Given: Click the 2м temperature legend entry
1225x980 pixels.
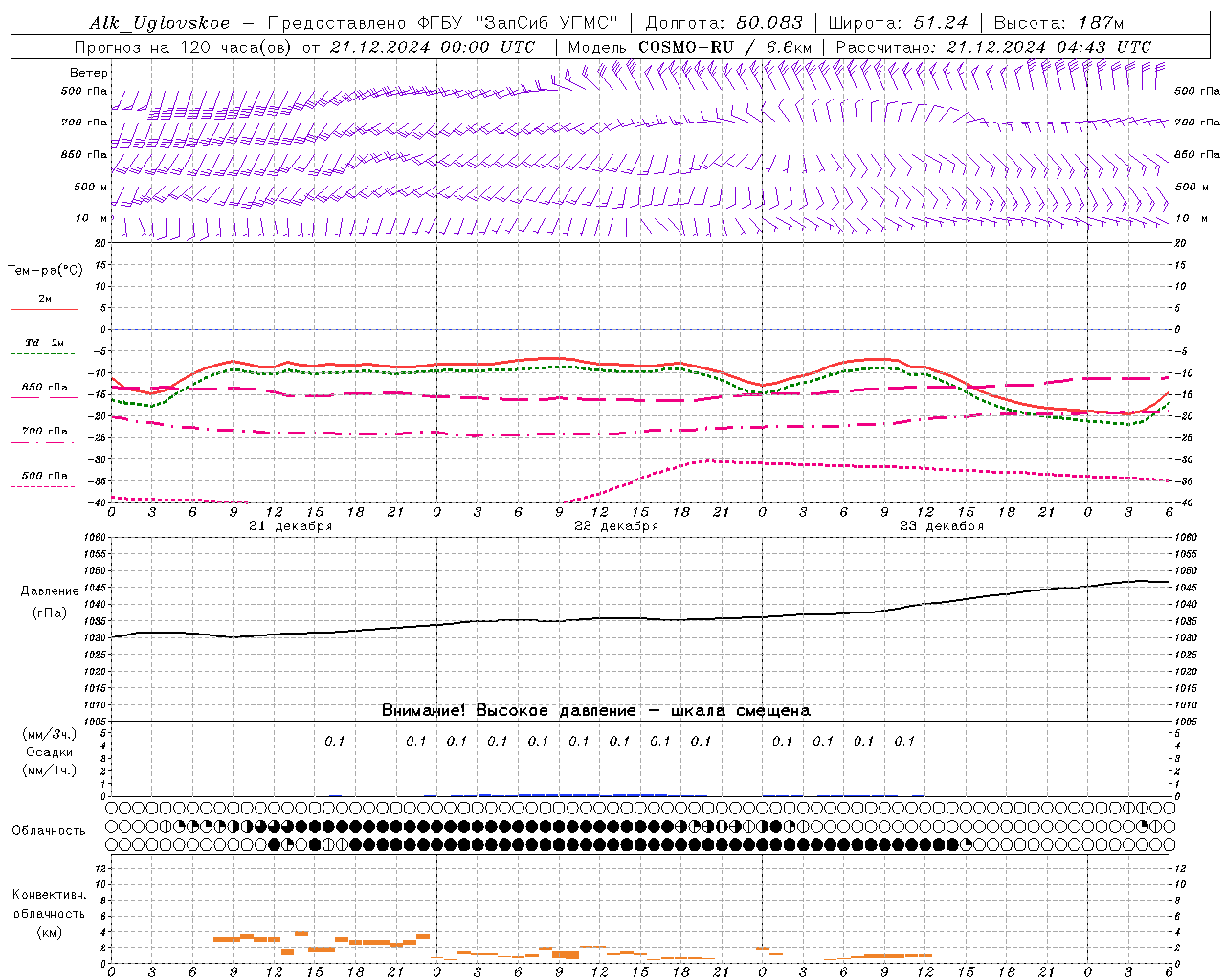Looking at the screenshot, I should point(45,300).
